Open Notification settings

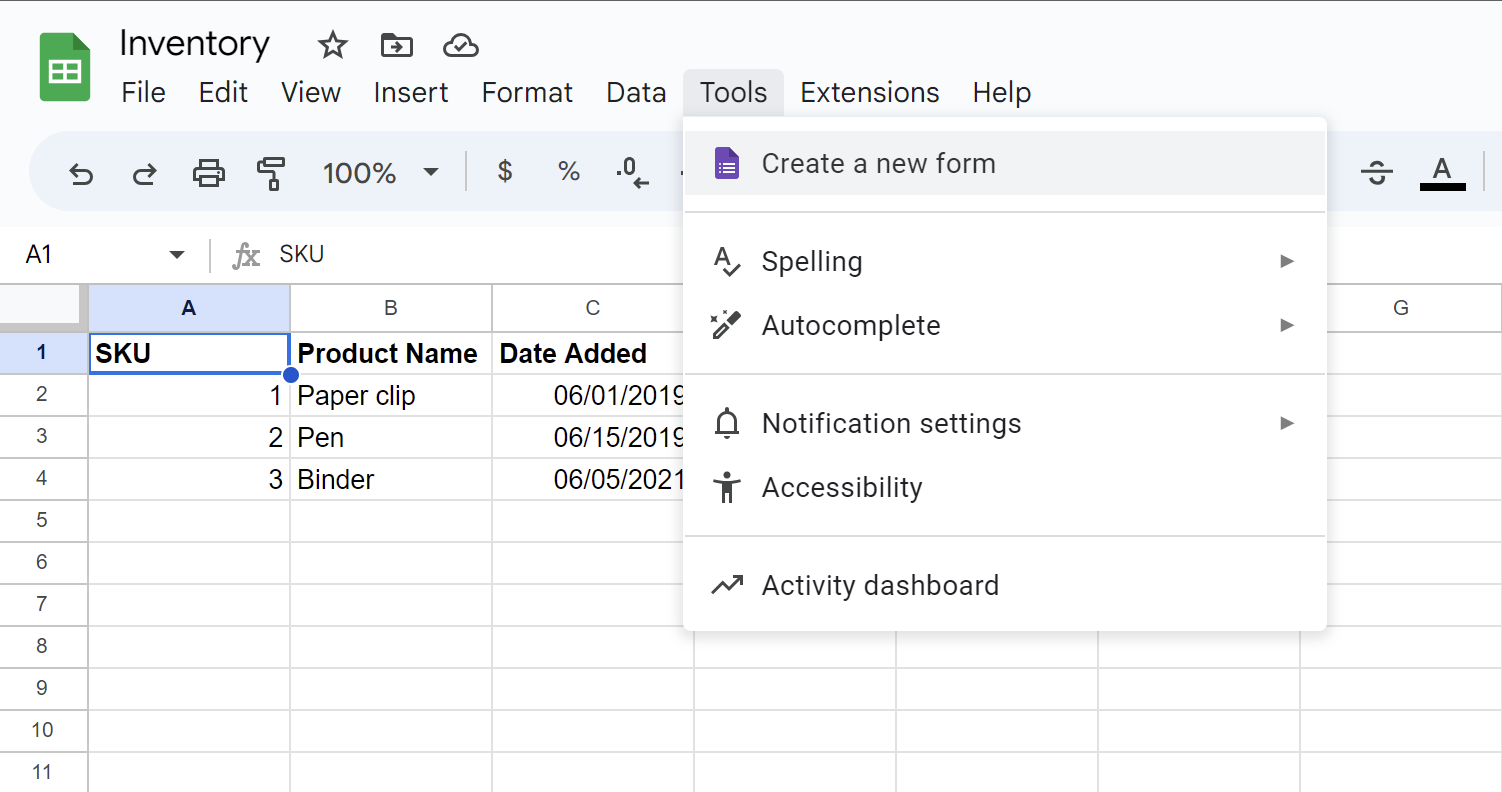tap(1005, 423)
